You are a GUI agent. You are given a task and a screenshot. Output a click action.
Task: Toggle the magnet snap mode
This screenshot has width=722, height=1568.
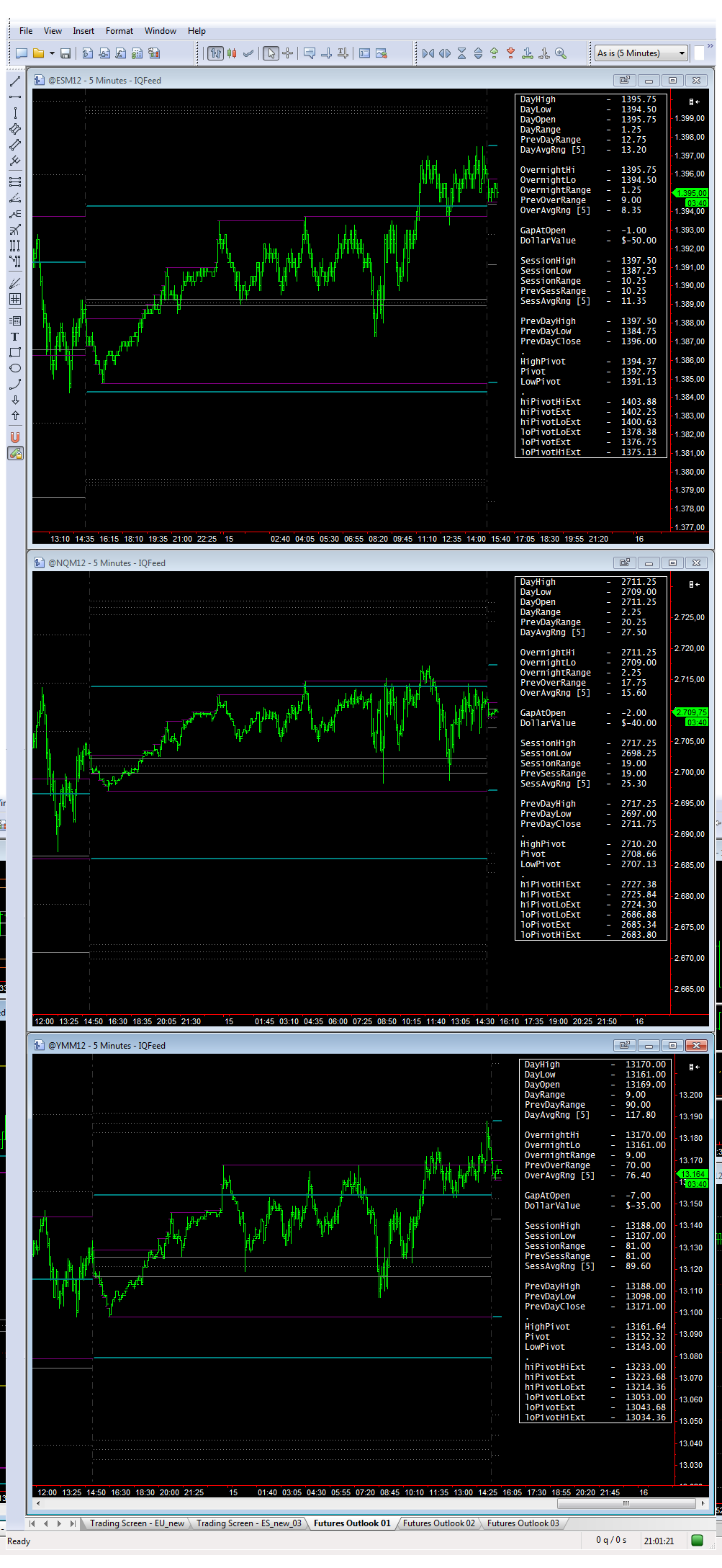14,437
